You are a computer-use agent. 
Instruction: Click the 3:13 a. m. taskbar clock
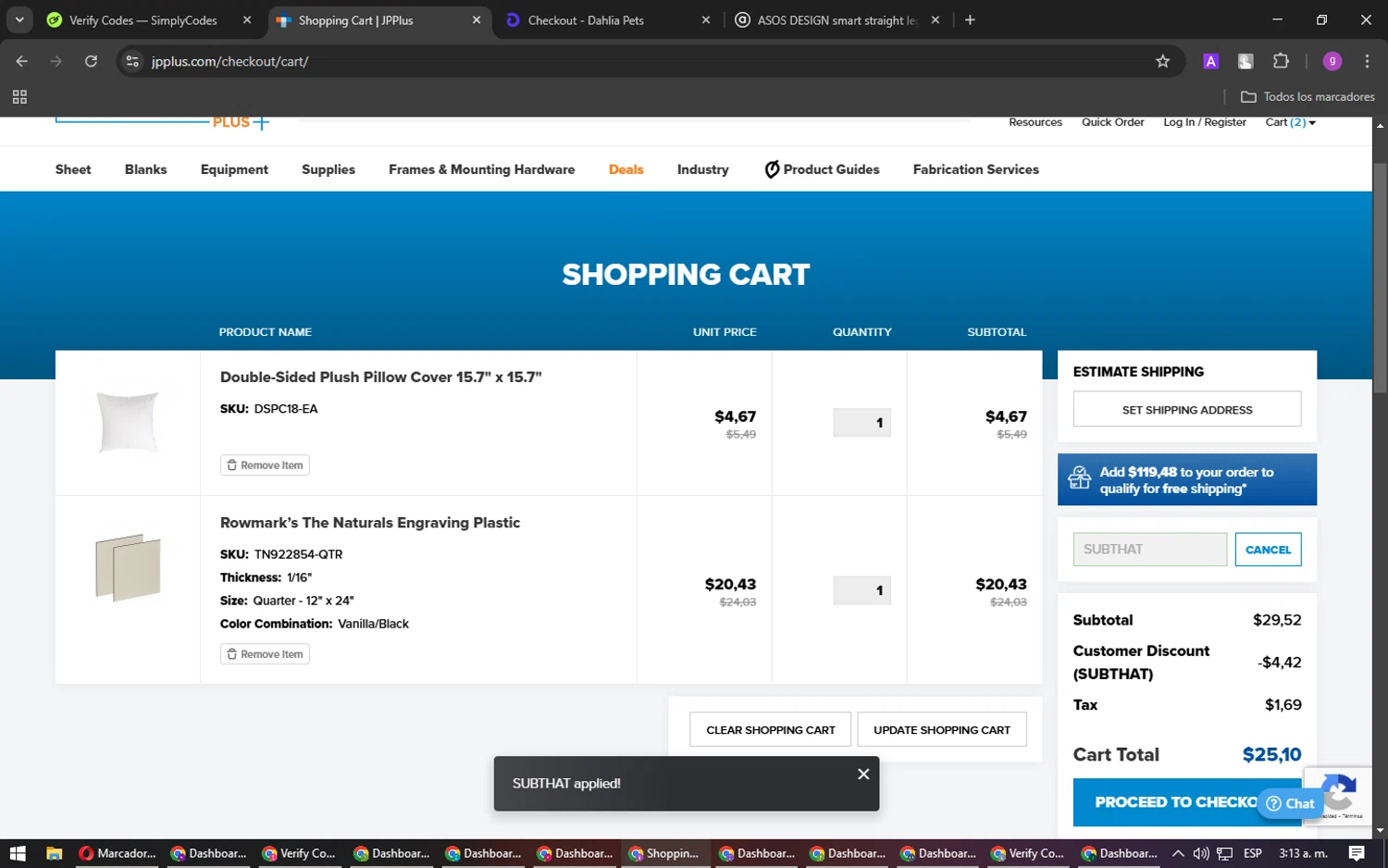tap(1303, 853)
